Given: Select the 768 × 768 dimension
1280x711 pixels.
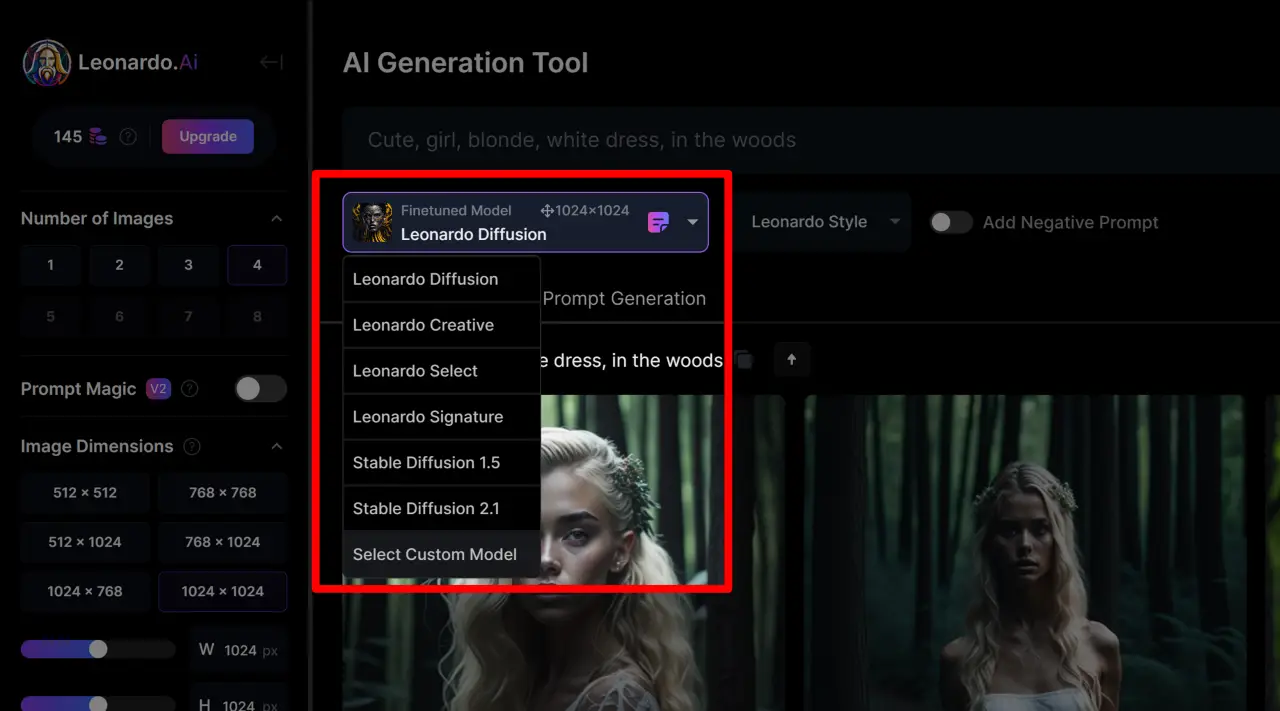Looking at the screenshot, I should pos(223,493).
